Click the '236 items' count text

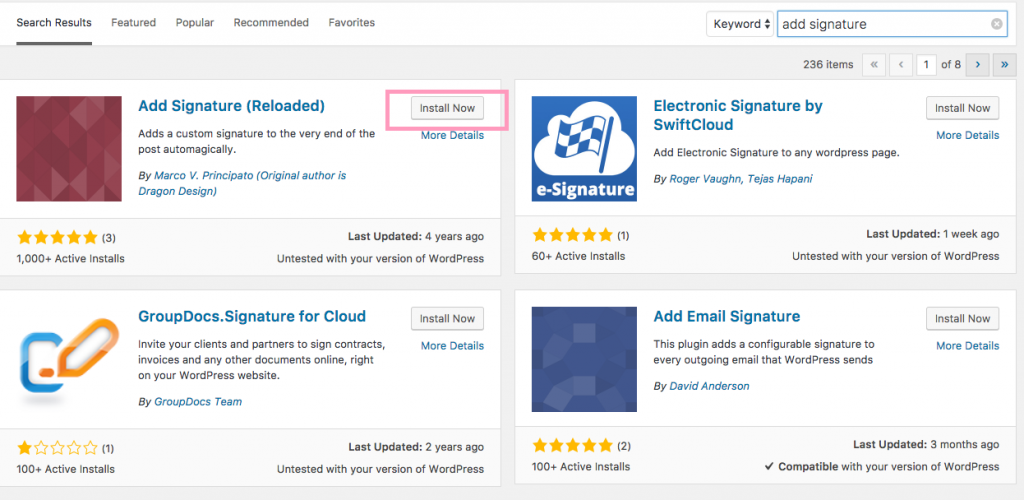click(x=828, y=64)
